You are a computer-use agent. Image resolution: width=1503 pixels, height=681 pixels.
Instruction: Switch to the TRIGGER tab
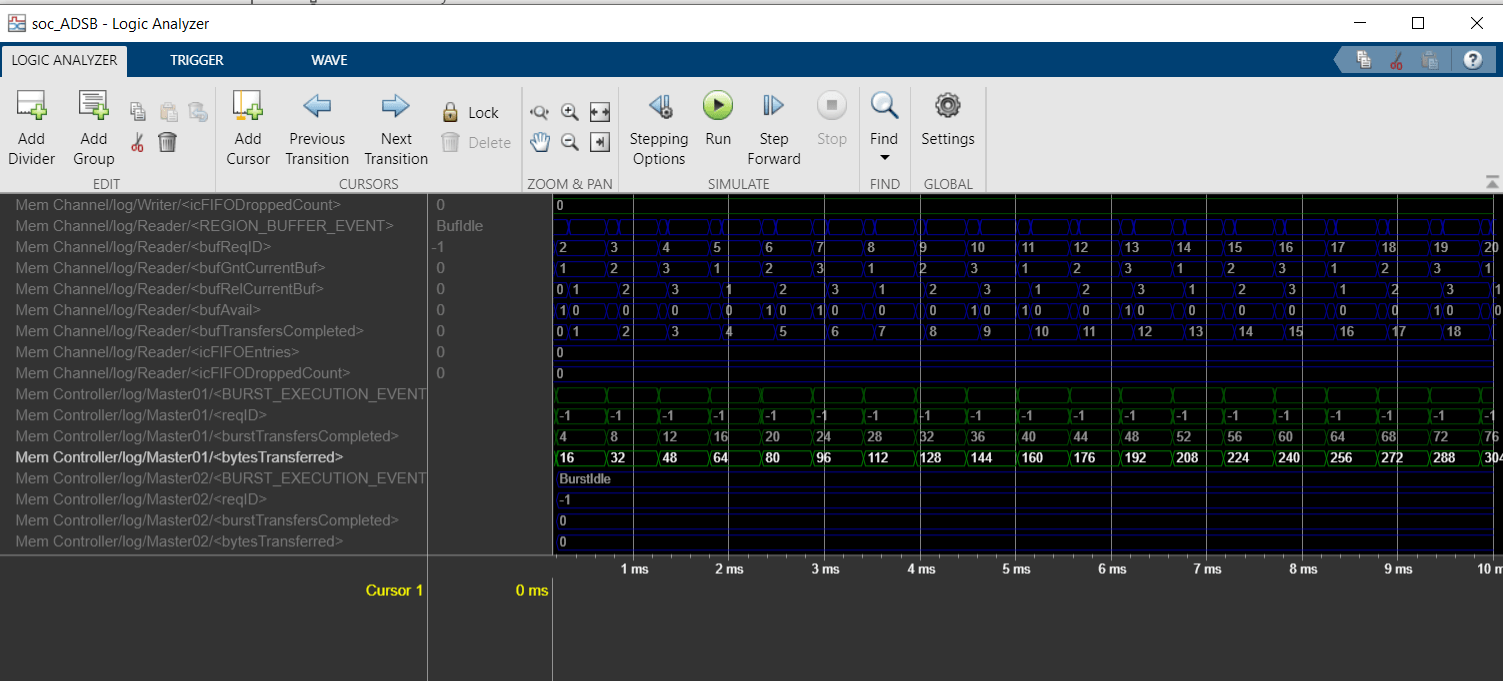(x=197, y=60)
